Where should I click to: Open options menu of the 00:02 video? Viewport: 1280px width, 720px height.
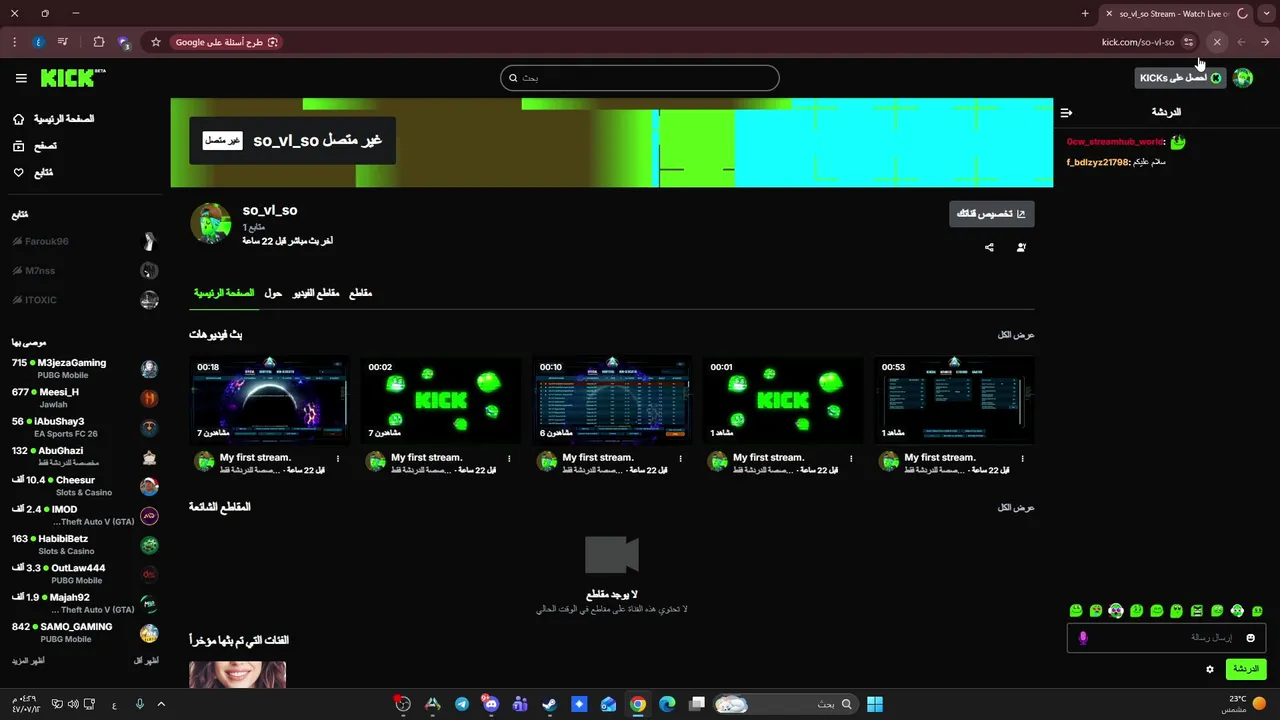(x=509, y=459)
